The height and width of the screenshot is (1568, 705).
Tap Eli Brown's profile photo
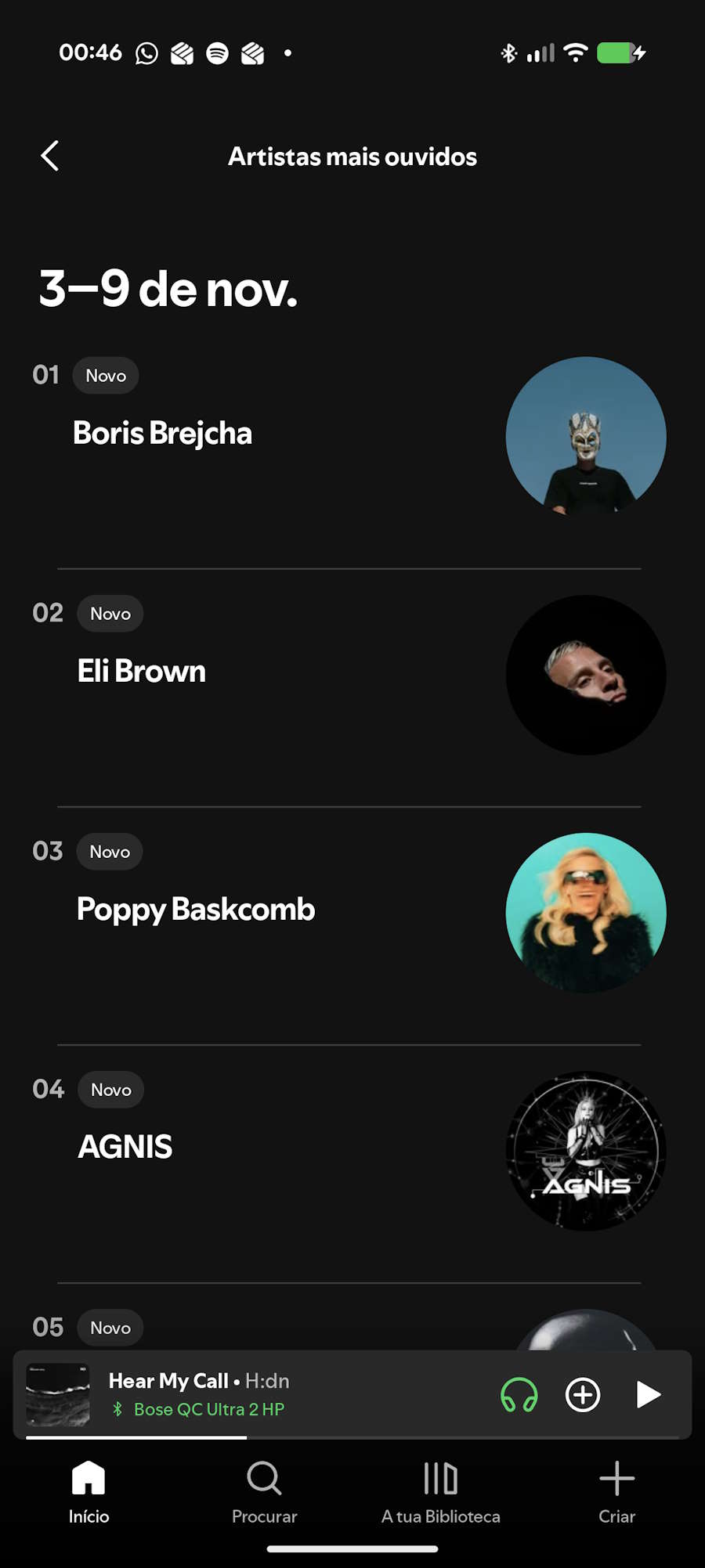click(586, 675)
